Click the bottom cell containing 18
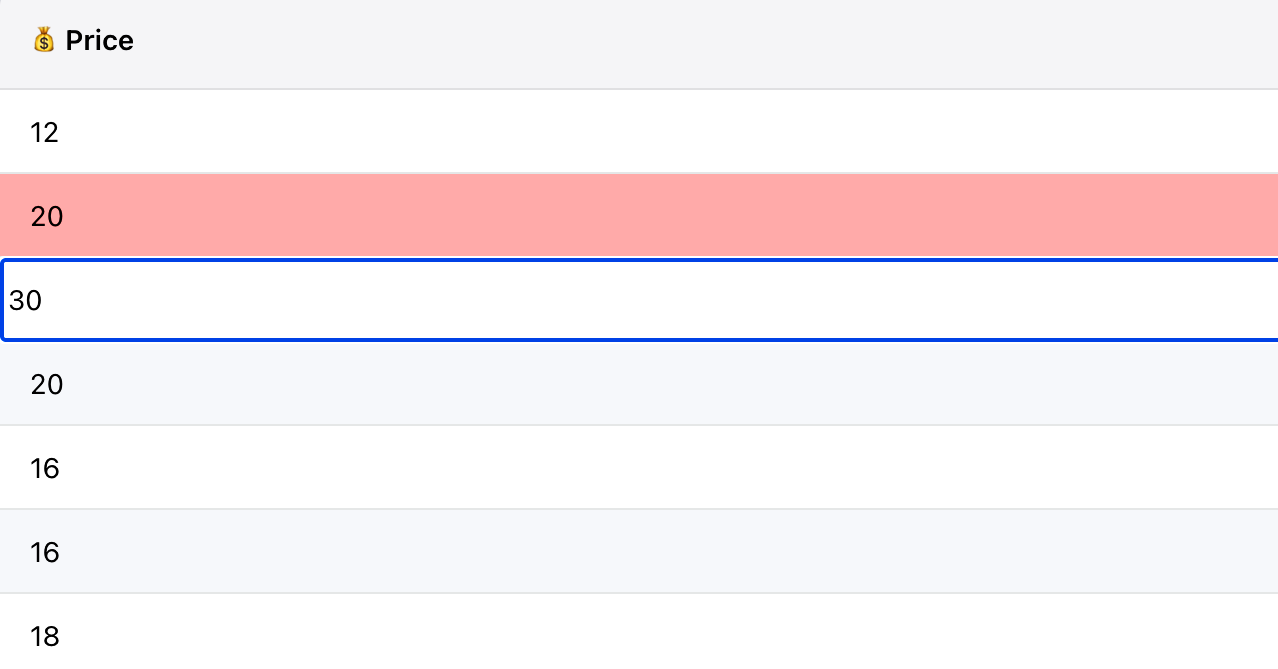The width and height of the screenshot is (1278, 669). [44, 635]
